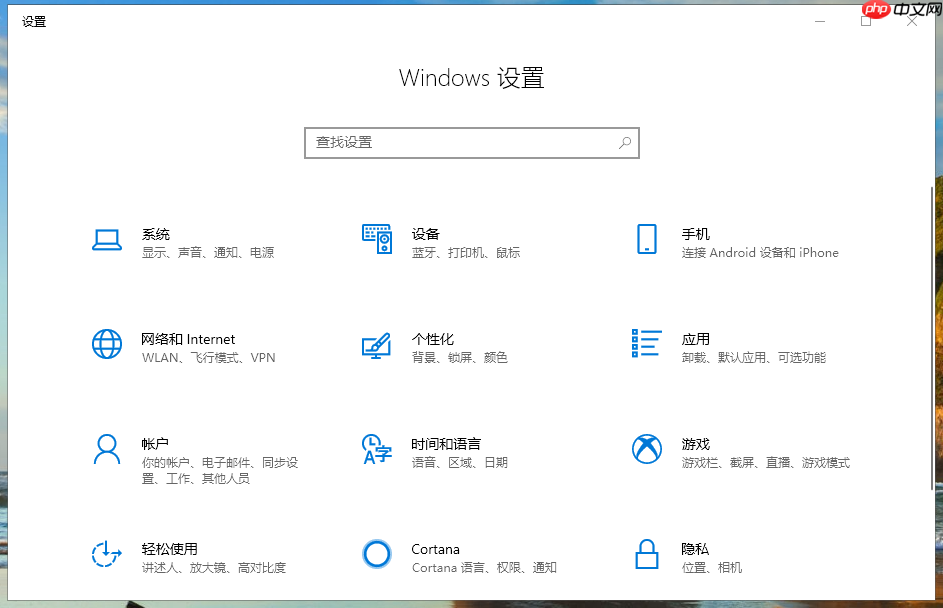Open the 系统 laptop icon
Screen dimensions: 943x608
(107, 240)
